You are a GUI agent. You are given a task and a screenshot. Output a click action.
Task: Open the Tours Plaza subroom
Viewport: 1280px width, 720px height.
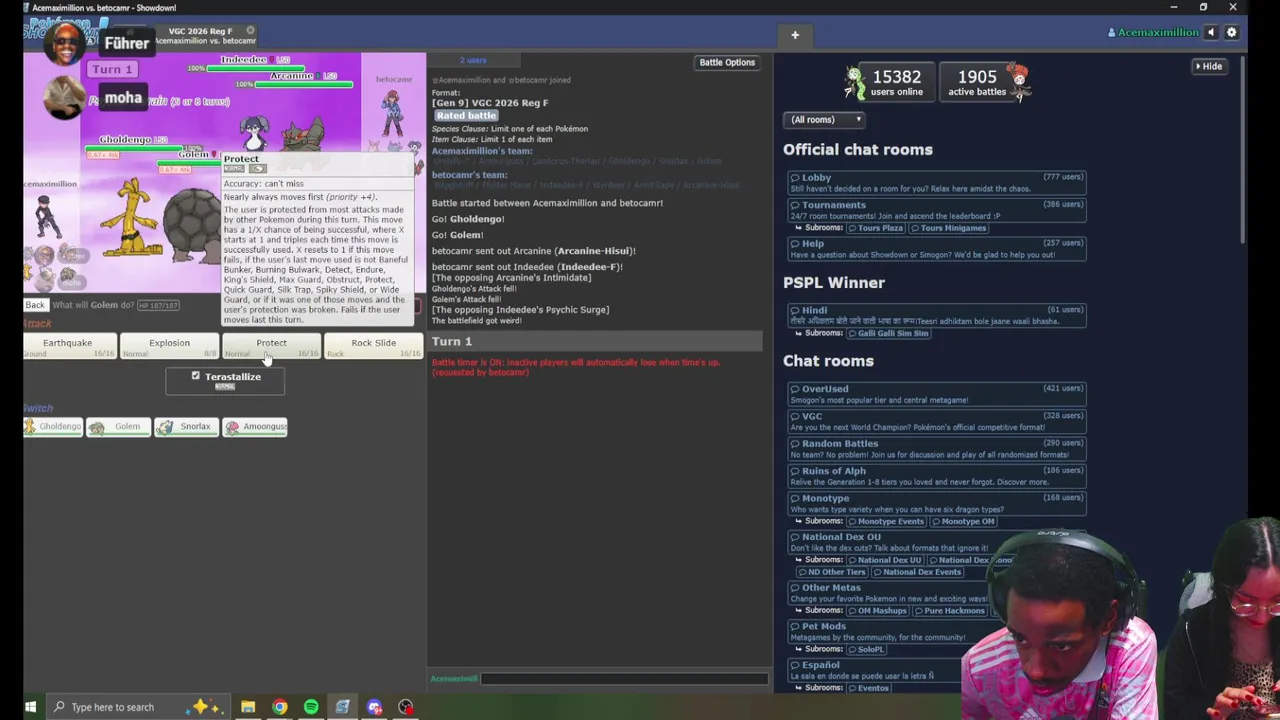coord(877,228)
